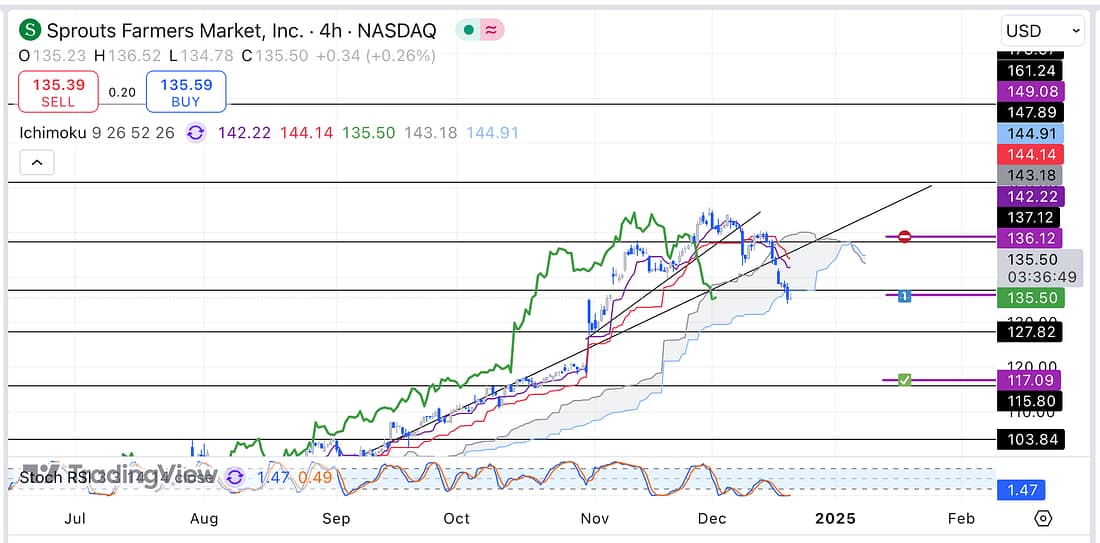Click the 103.84 price level label
The height and width of the screenshot is (543, 1100).
click(1029, 439)
